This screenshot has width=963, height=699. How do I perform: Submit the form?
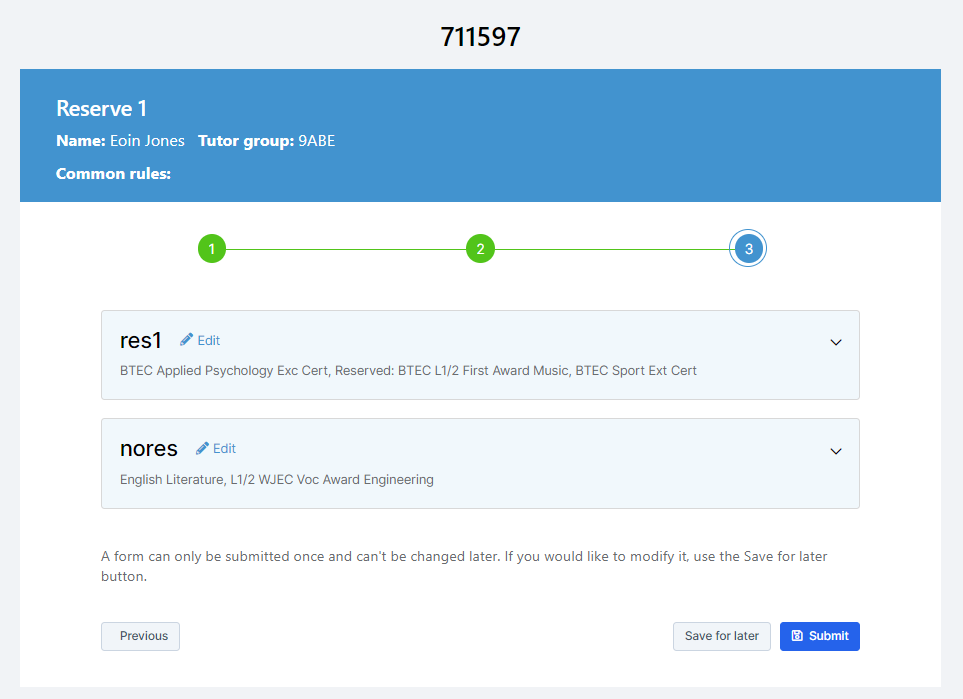pyautogui.click(x=820, y=636)
